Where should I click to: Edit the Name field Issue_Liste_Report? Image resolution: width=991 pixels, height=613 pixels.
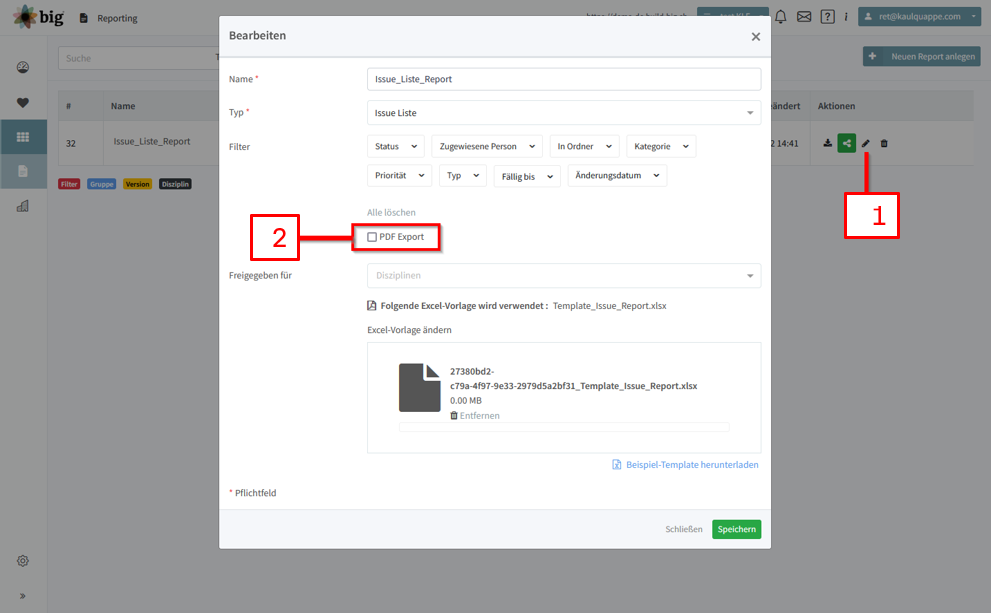point(564,79)
